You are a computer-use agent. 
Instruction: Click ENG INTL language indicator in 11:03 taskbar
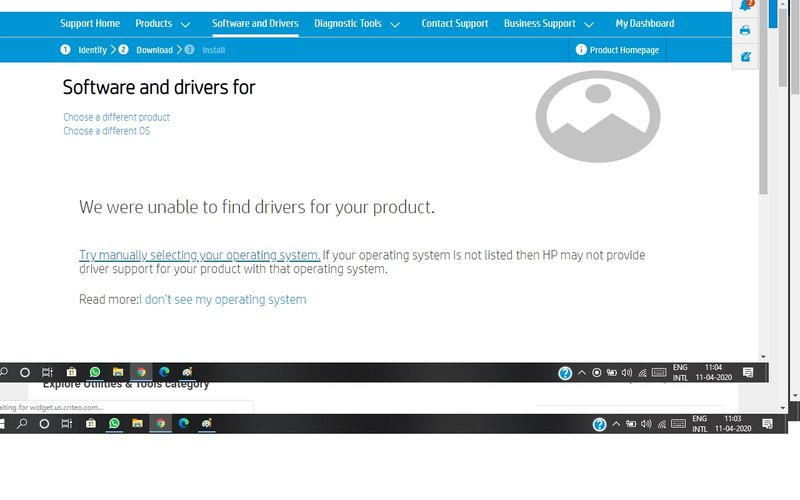click(x=699, y=423)
